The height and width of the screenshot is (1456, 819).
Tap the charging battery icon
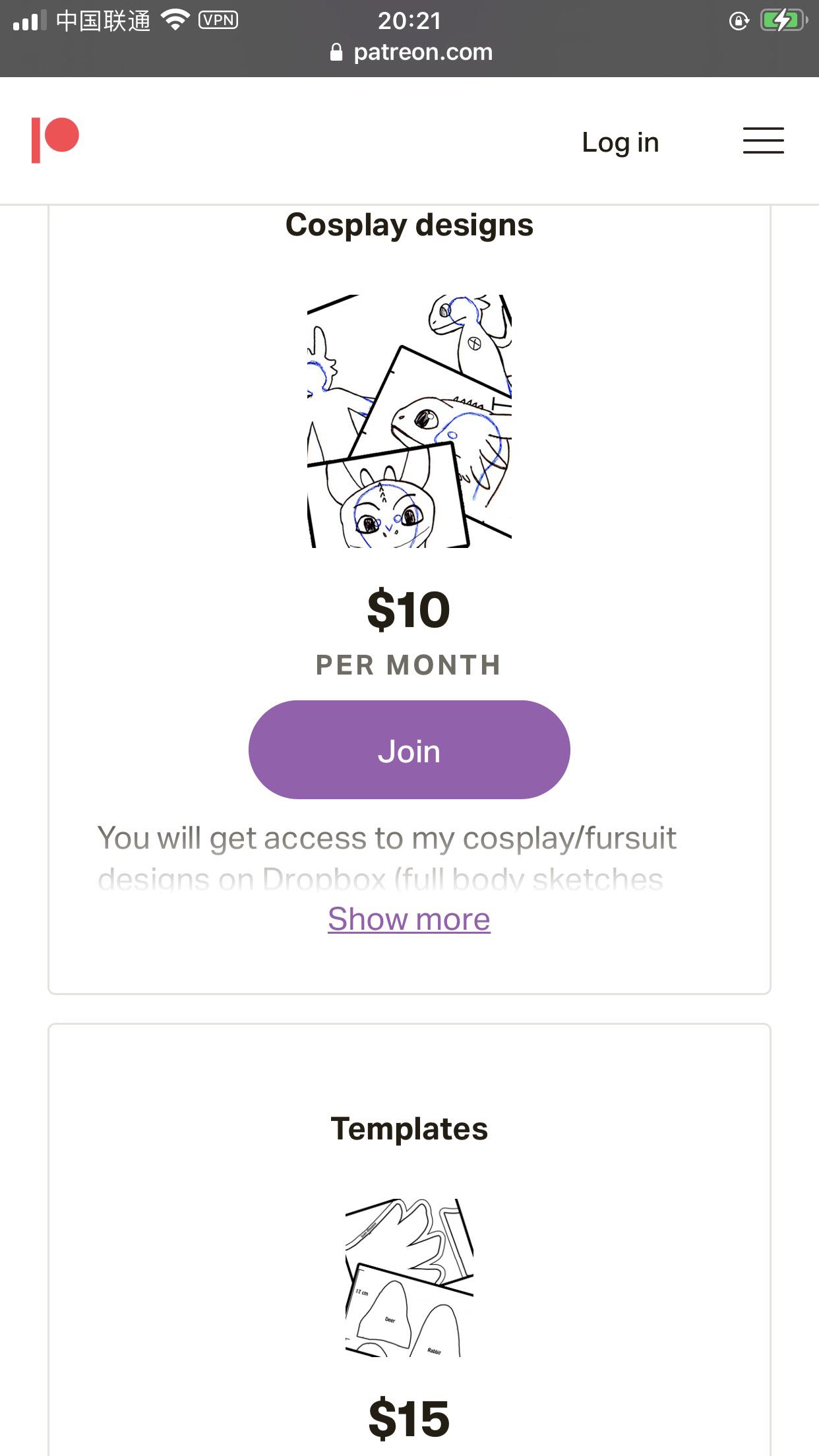pos(783,20)
